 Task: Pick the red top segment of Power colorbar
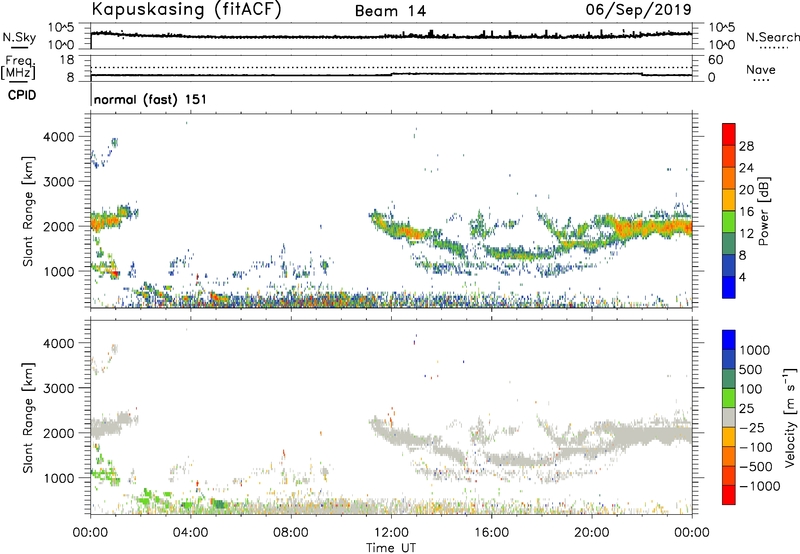coord(729,134)
